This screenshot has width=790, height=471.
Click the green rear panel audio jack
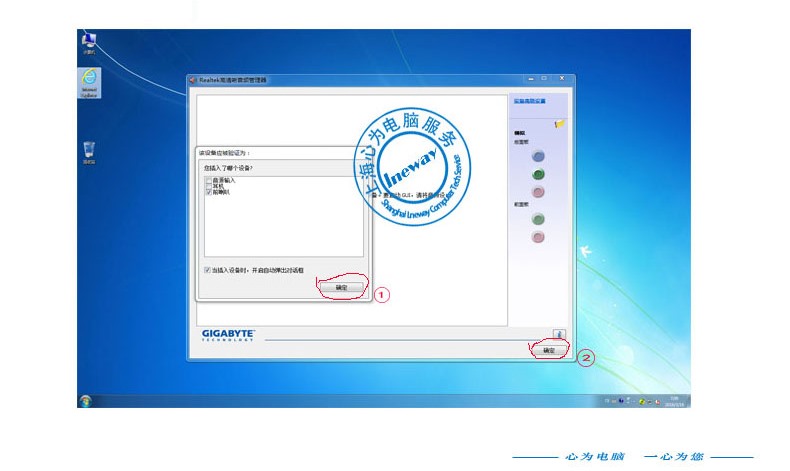(x=537, y=174)
